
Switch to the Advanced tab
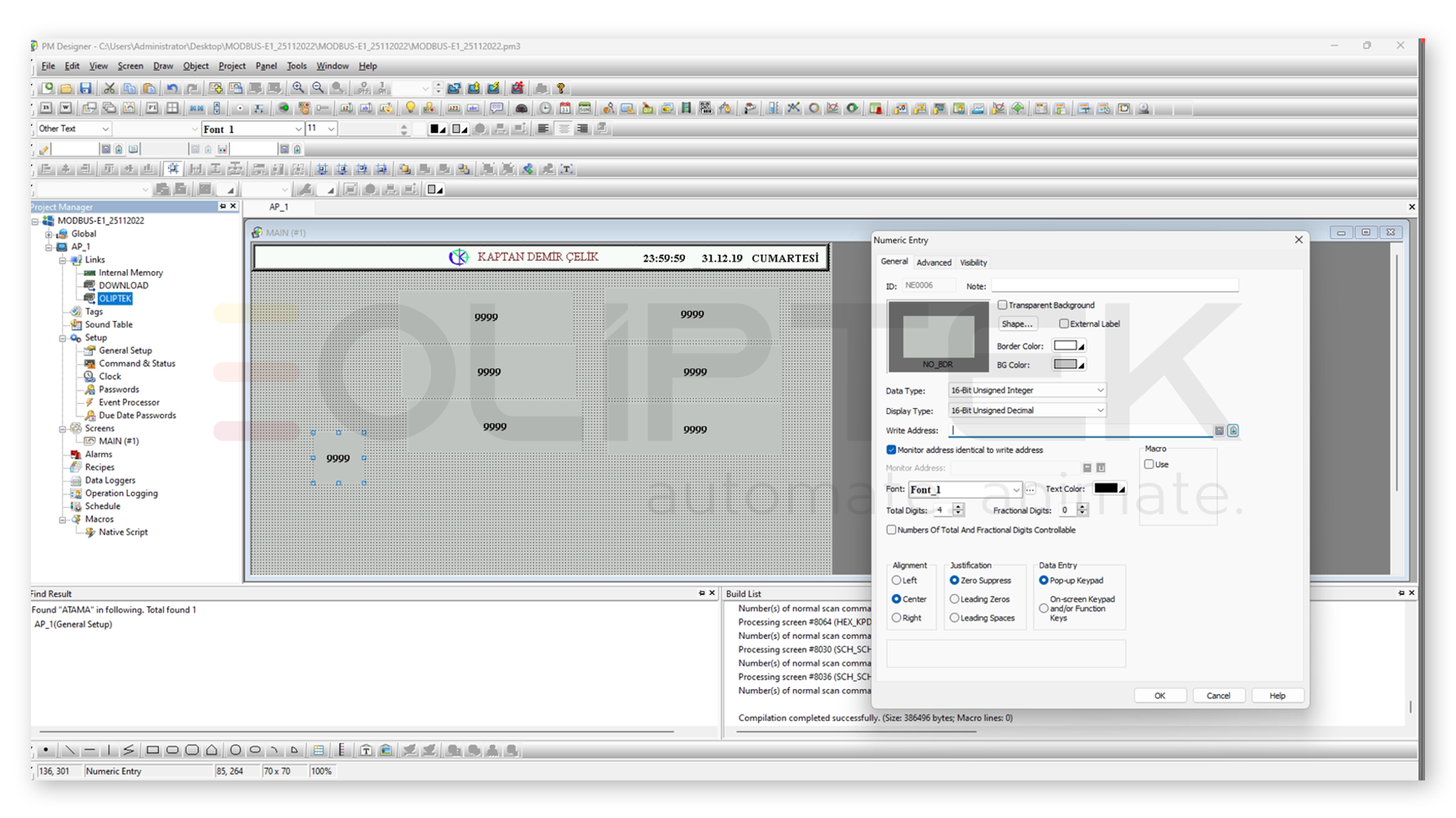[933, 262]
